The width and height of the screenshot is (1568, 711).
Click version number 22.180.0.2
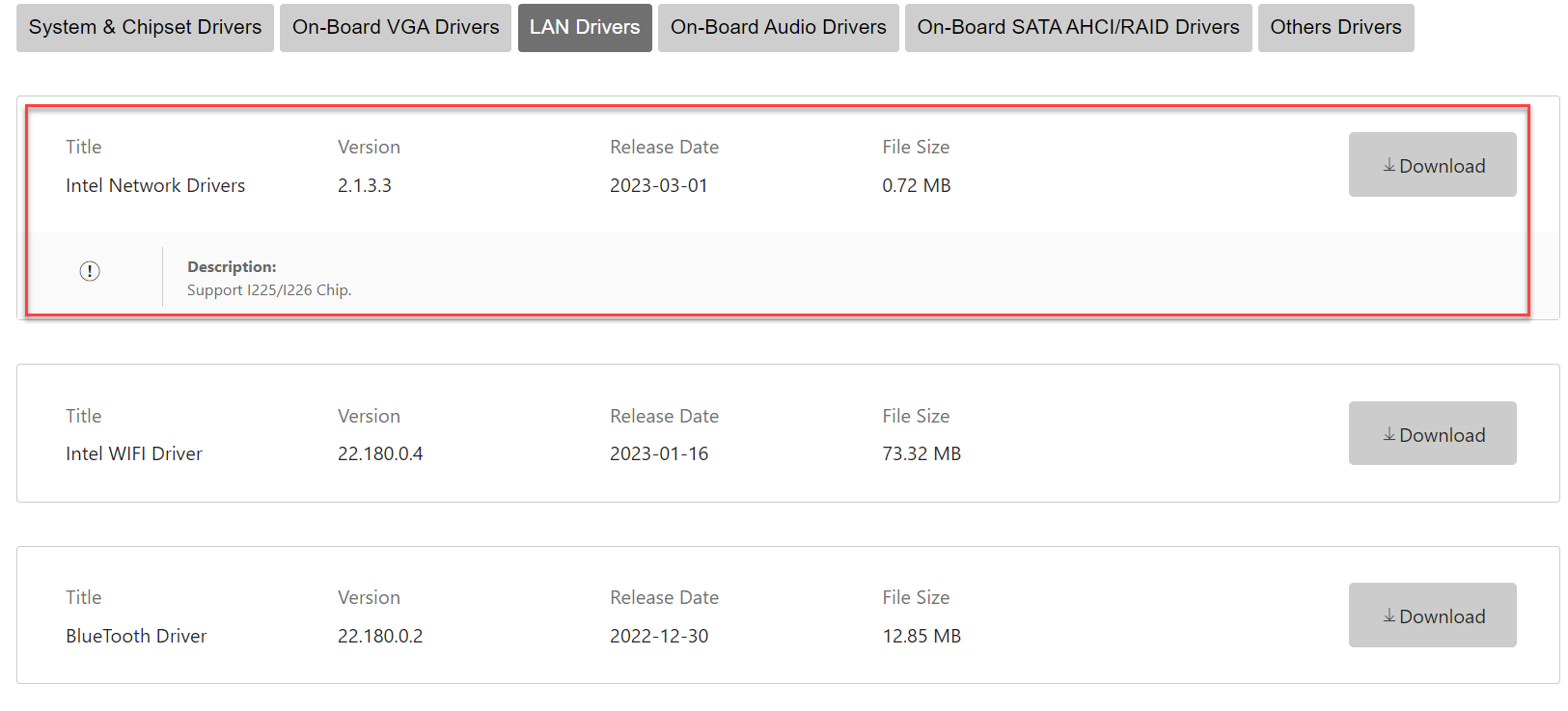click(380, 636)
